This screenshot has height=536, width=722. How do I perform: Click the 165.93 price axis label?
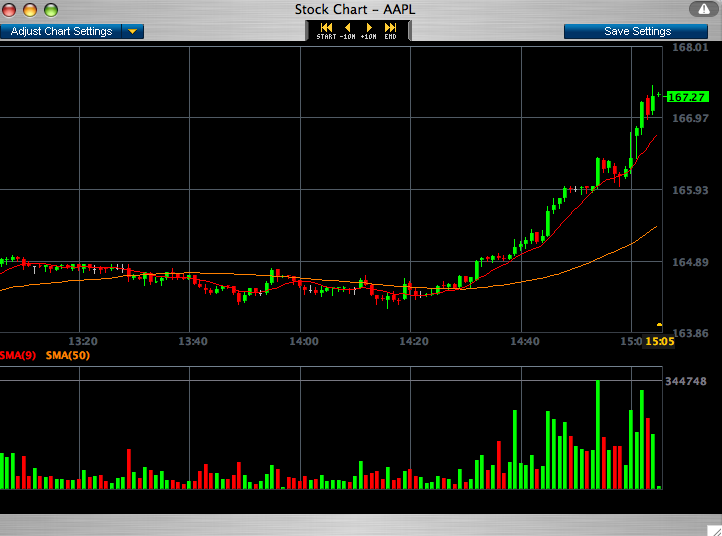tap(690, 190)
